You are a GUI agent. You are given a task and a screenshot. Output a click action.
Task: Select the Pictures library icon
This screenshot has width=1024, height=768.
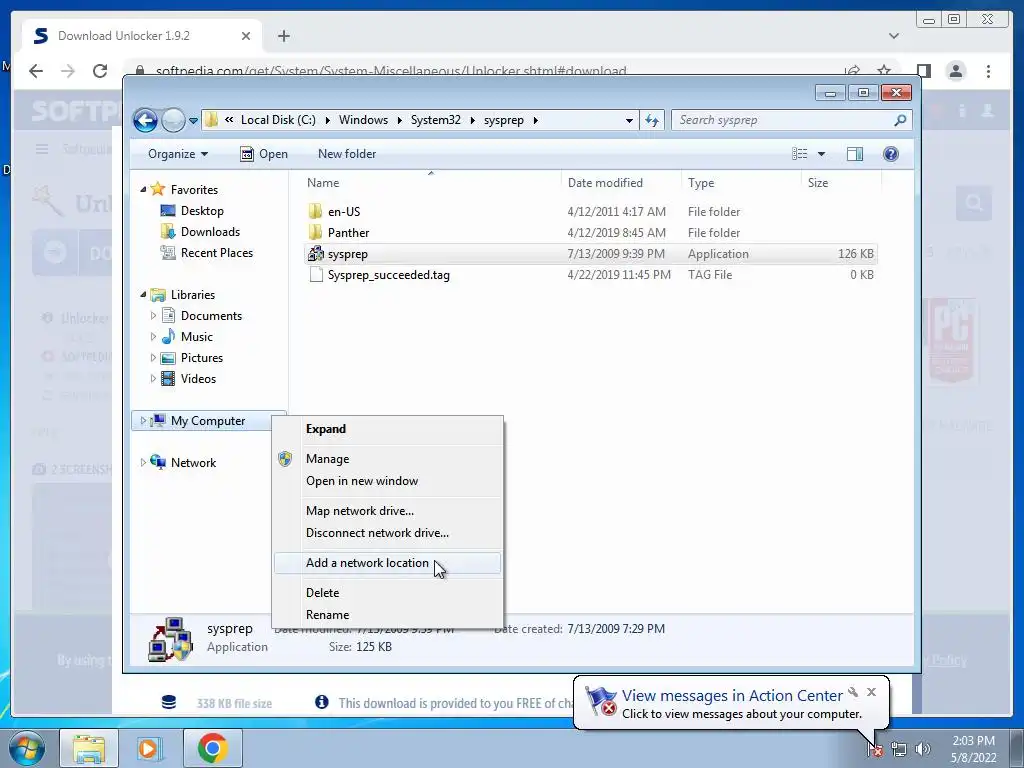[x=168, y=358]
